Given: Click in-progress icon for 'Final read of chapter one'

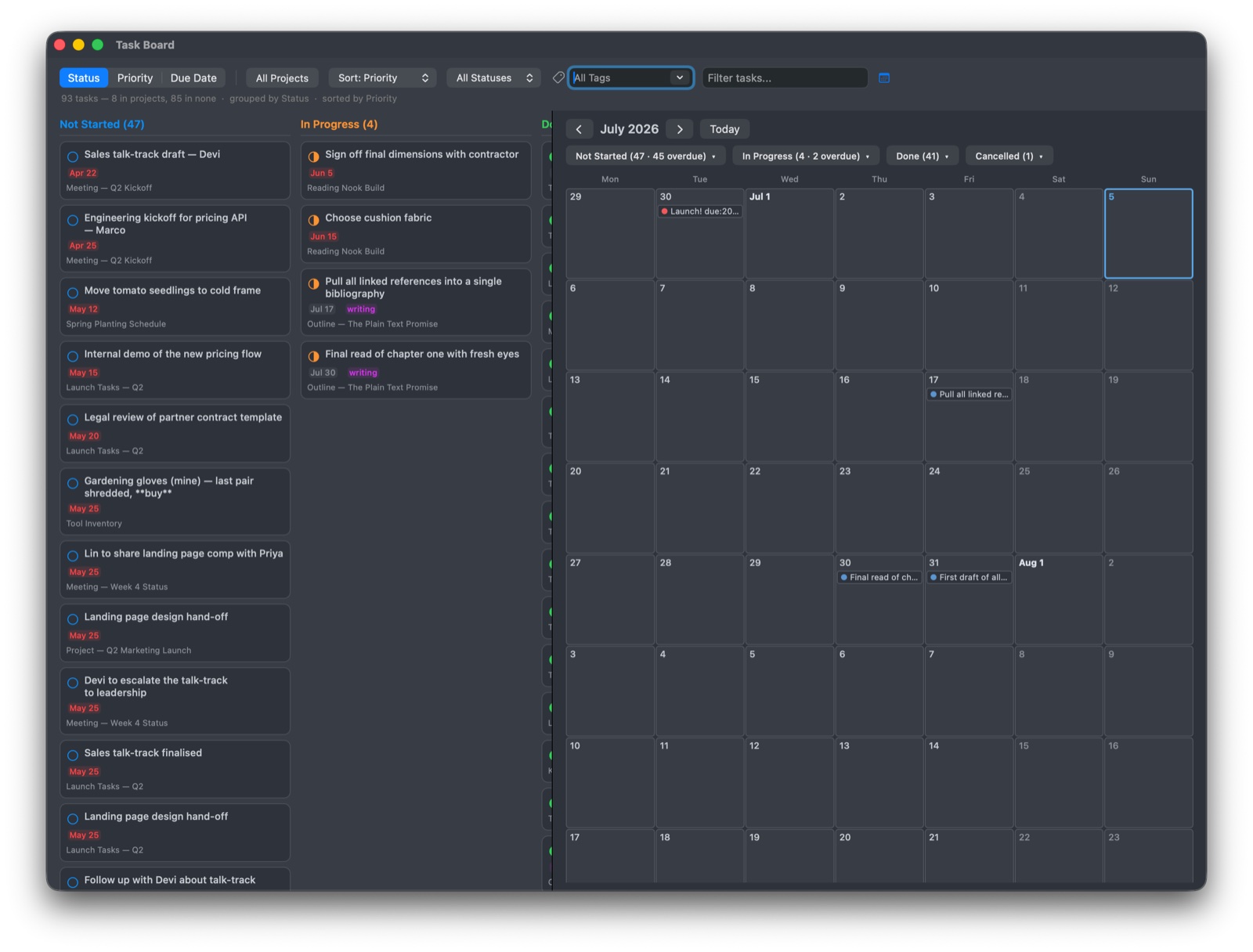Looking at the screenshot, I should point(314,355).
